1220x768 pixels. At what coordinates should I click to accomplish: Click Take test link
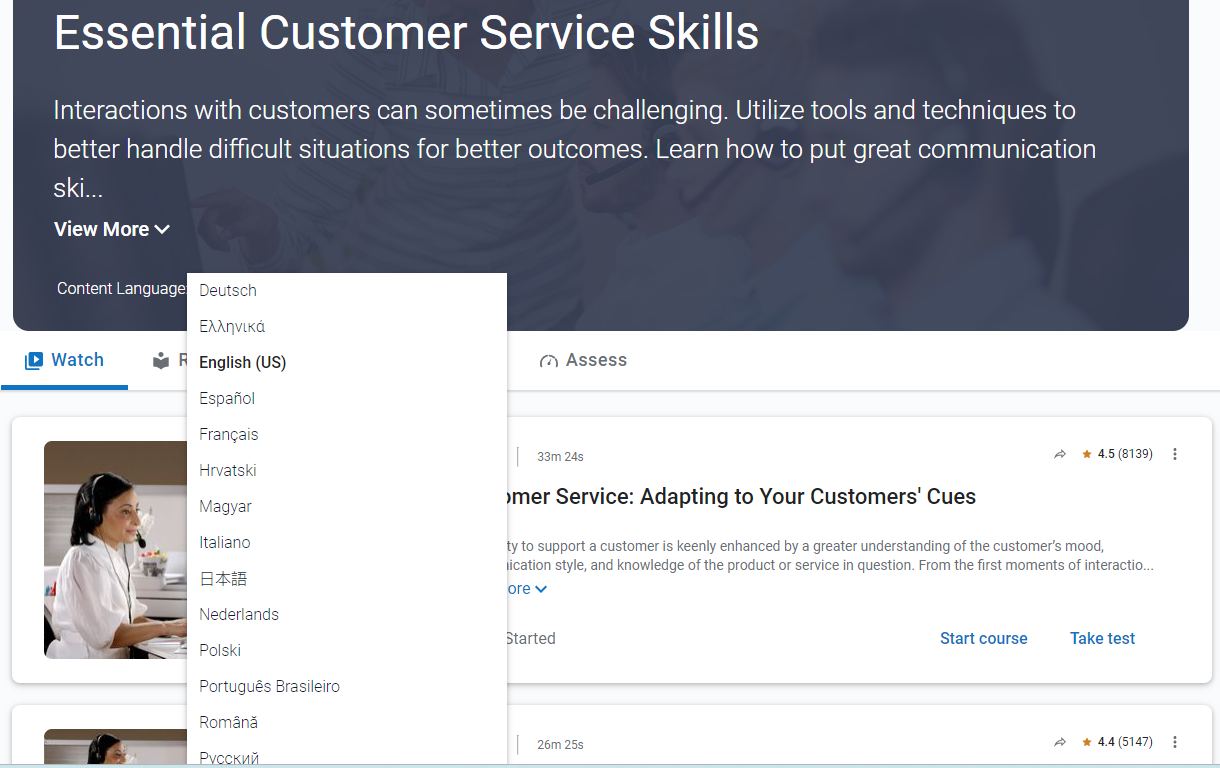(x=1102, y=638)
